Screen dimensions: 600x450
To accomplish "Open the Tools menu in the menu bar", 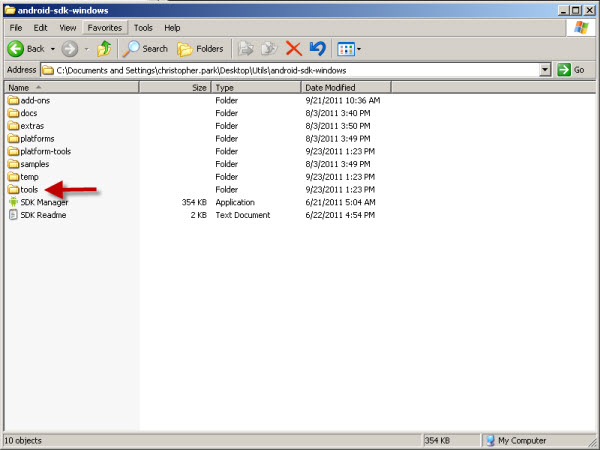I will [143, 28].
